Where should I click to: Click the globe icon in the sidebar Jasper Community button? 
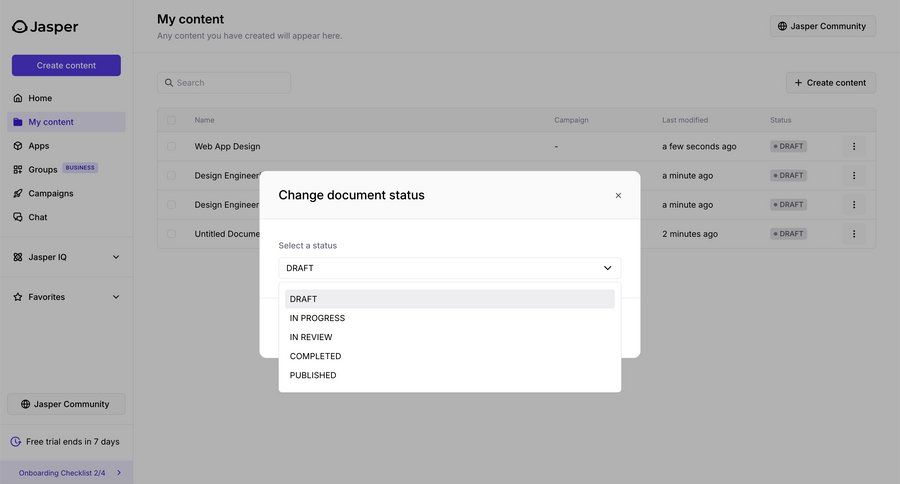(25, 404)
